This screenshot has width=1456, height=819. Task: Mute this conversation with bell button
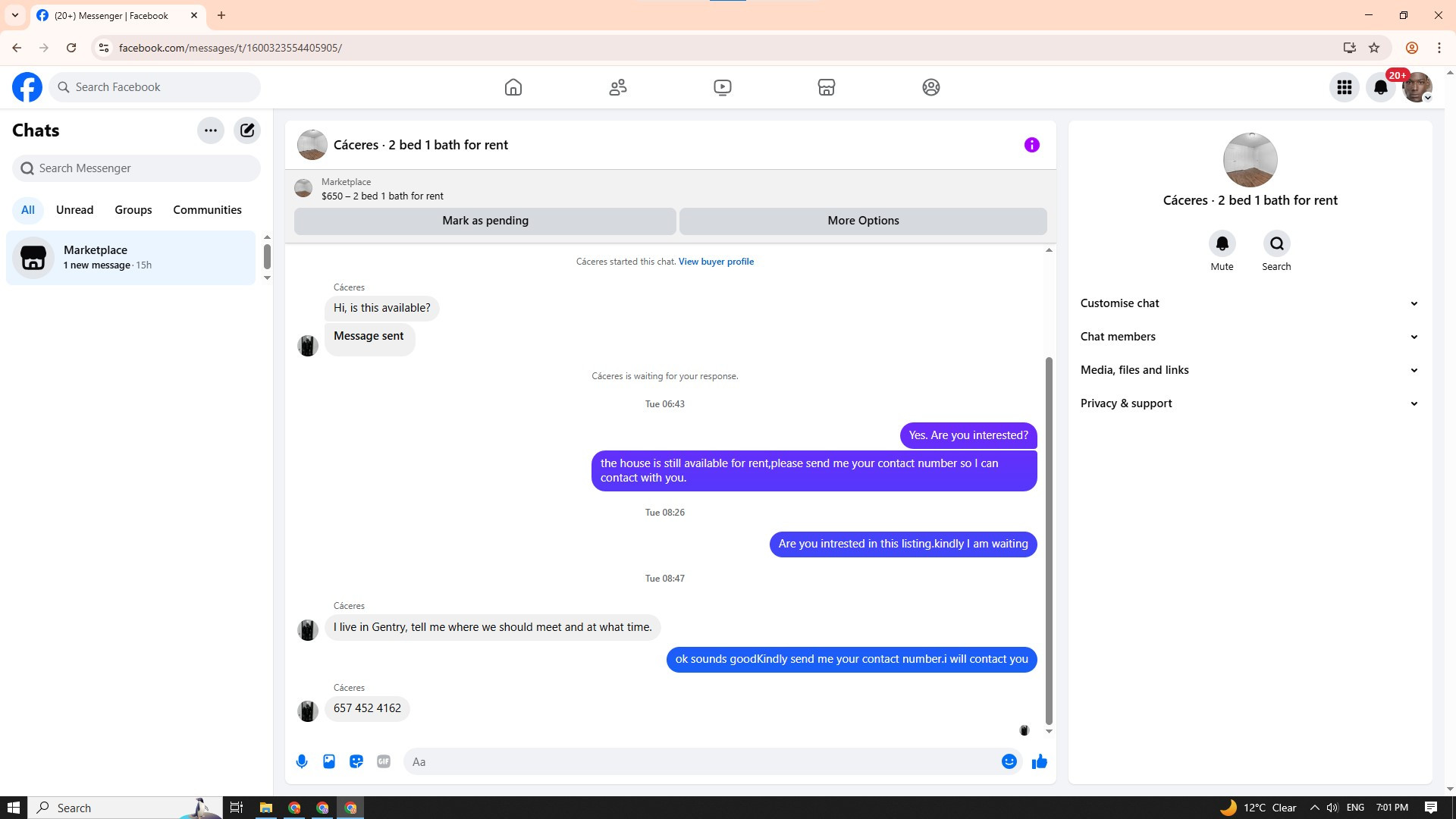(x=1222, y=244)
